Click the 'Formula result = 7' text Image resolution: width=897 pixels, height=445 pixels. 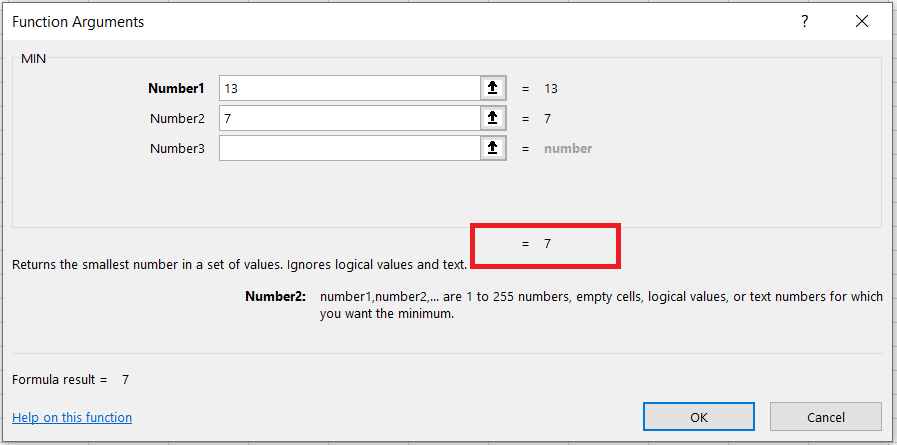coord(70,379)
